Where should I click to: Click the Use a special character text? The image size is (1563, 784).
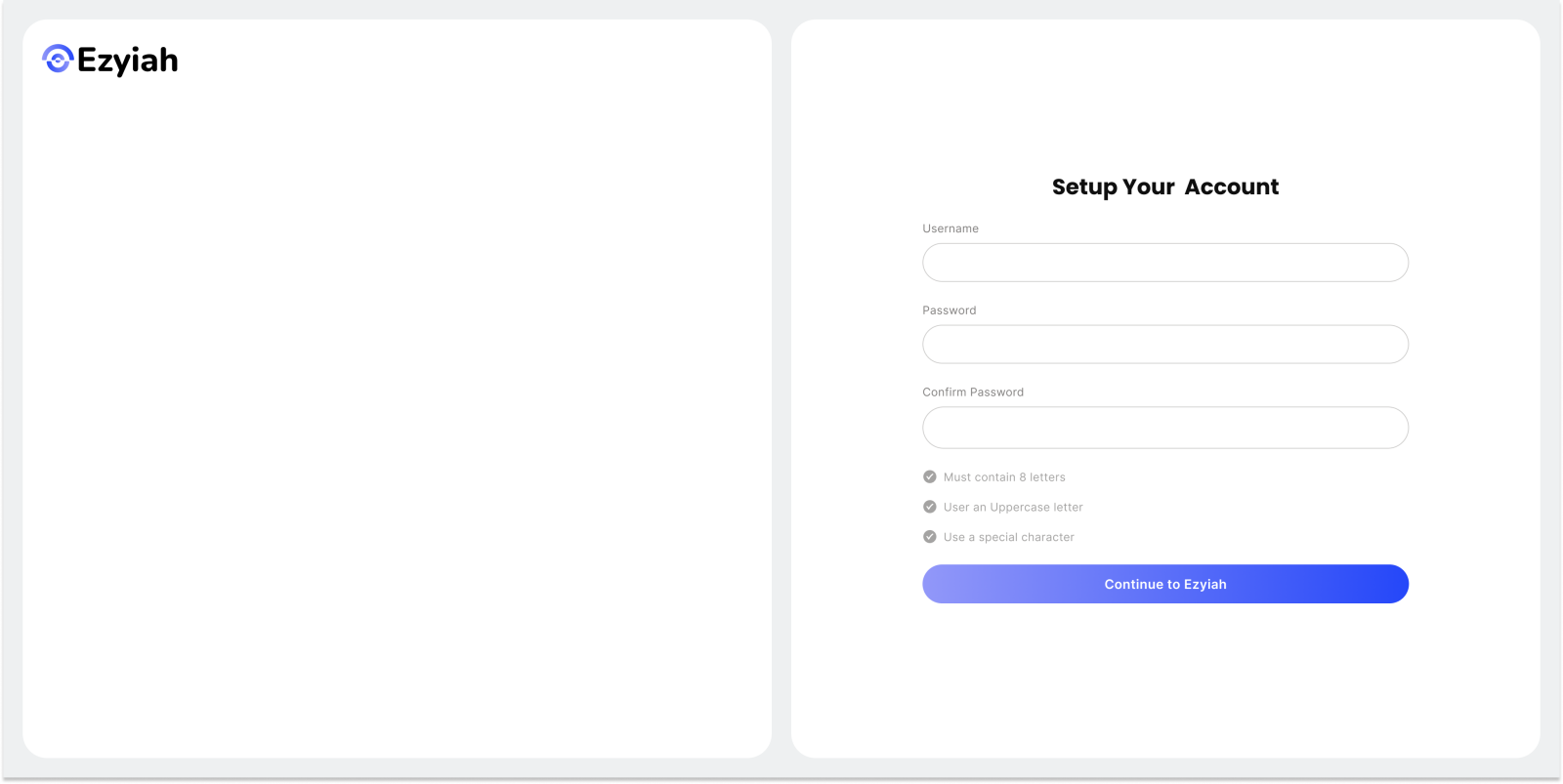pos(1009,537)
